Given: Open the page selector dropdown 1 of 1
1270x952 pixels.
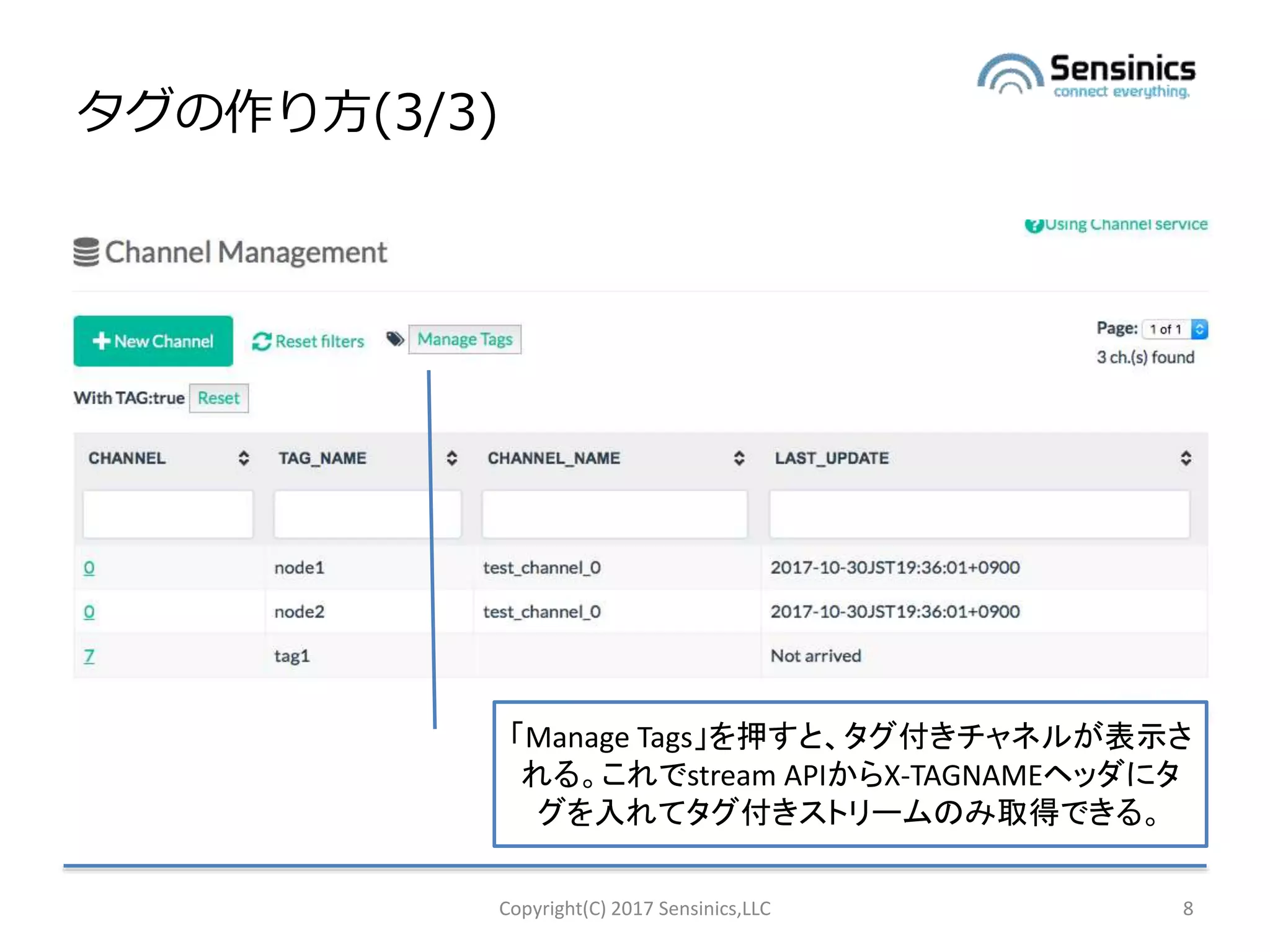Looking at the screenshot, I should (1175, 329).
